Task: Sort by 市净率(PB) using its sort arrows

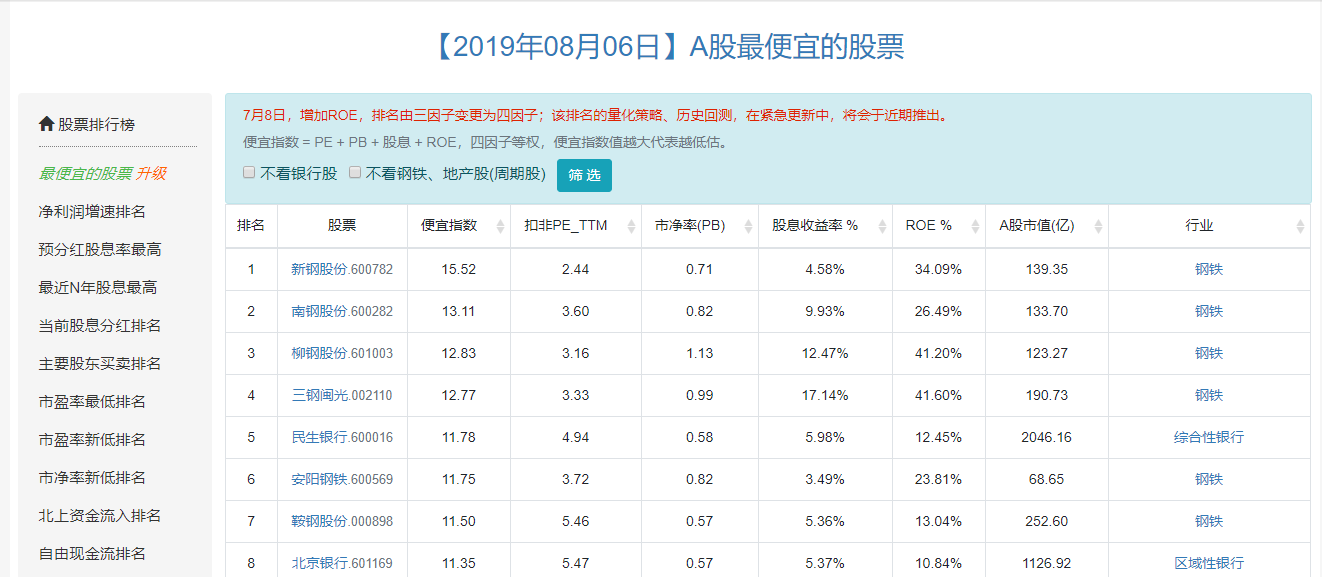Action: [748, 226]
